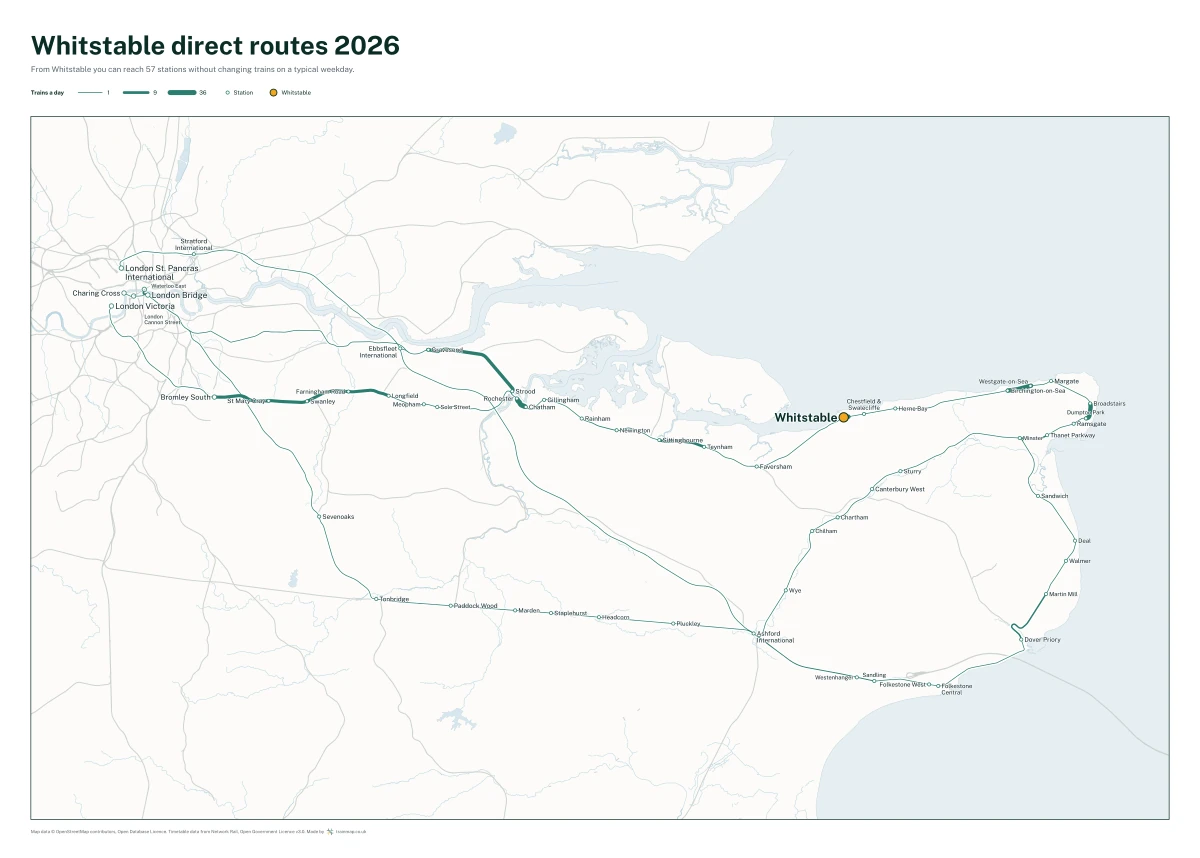
Task: Click the Margate station marker
Action: pos(1051,381)
